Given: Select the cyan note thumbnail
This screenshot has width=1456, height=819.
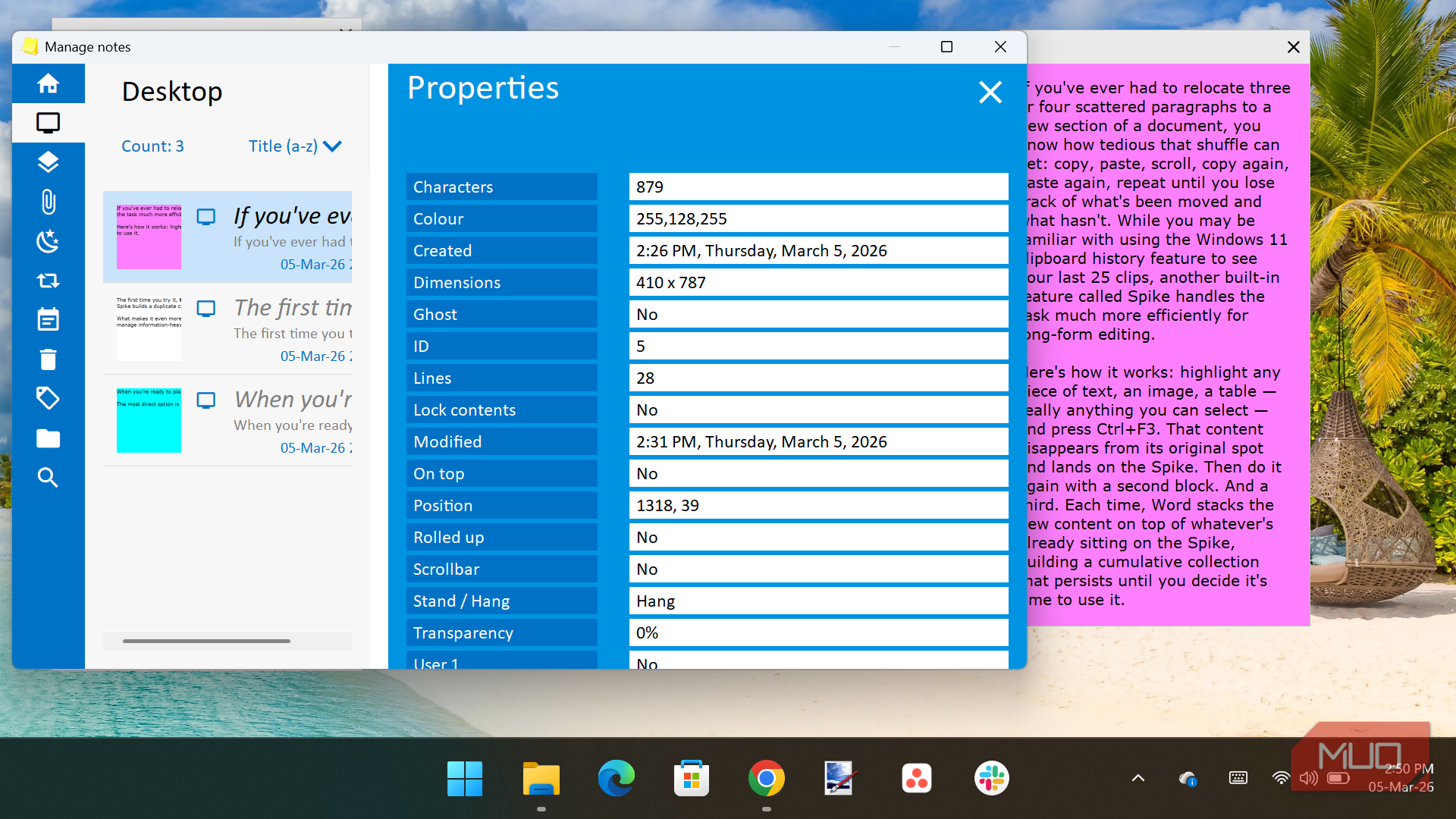Looking at the screenshot, I should 149,420.
